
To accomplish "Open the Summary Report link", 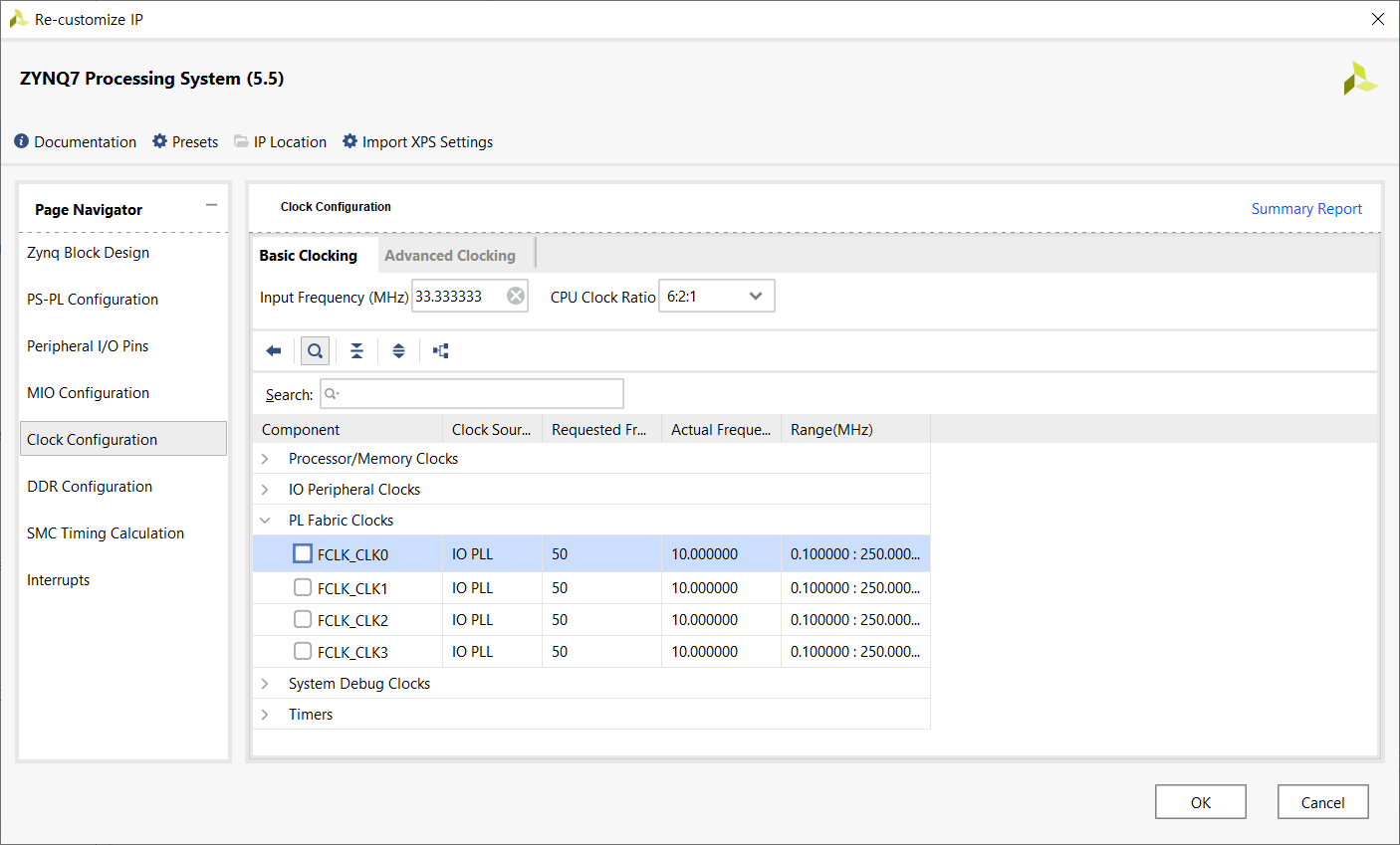I will [x=1306, y=209].
